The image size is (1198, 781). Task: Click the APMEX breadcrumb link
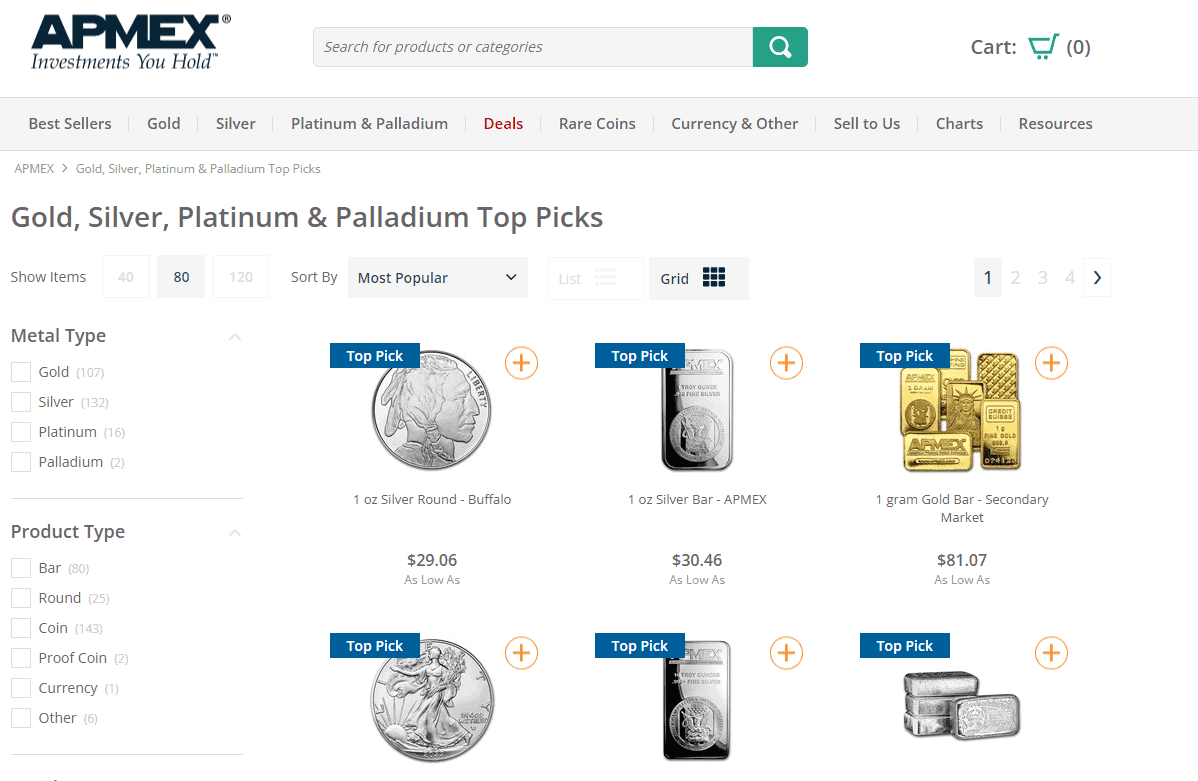pos(34,169)
